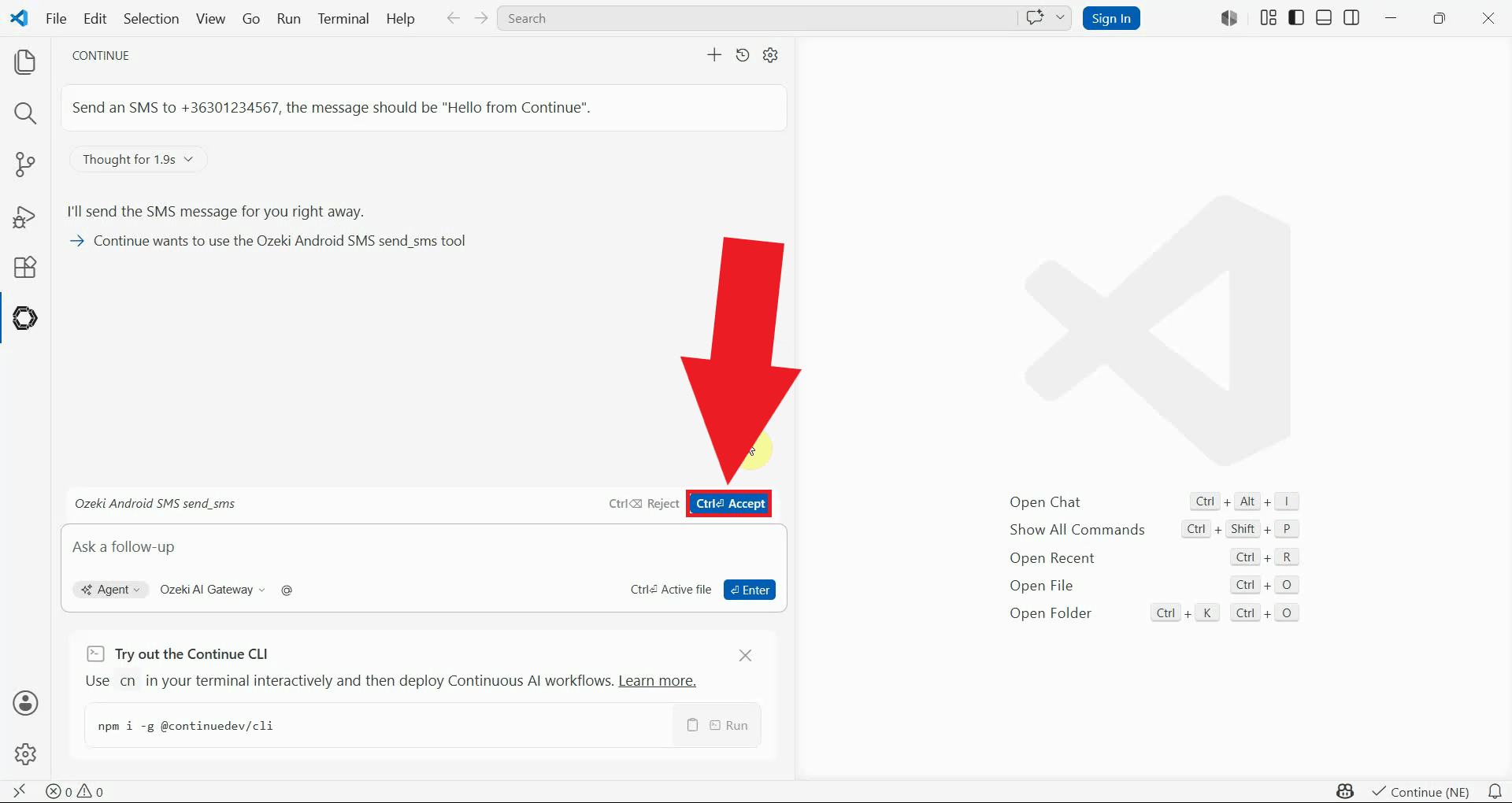Click the top Search command box
1512x803 pixels.
757,18
